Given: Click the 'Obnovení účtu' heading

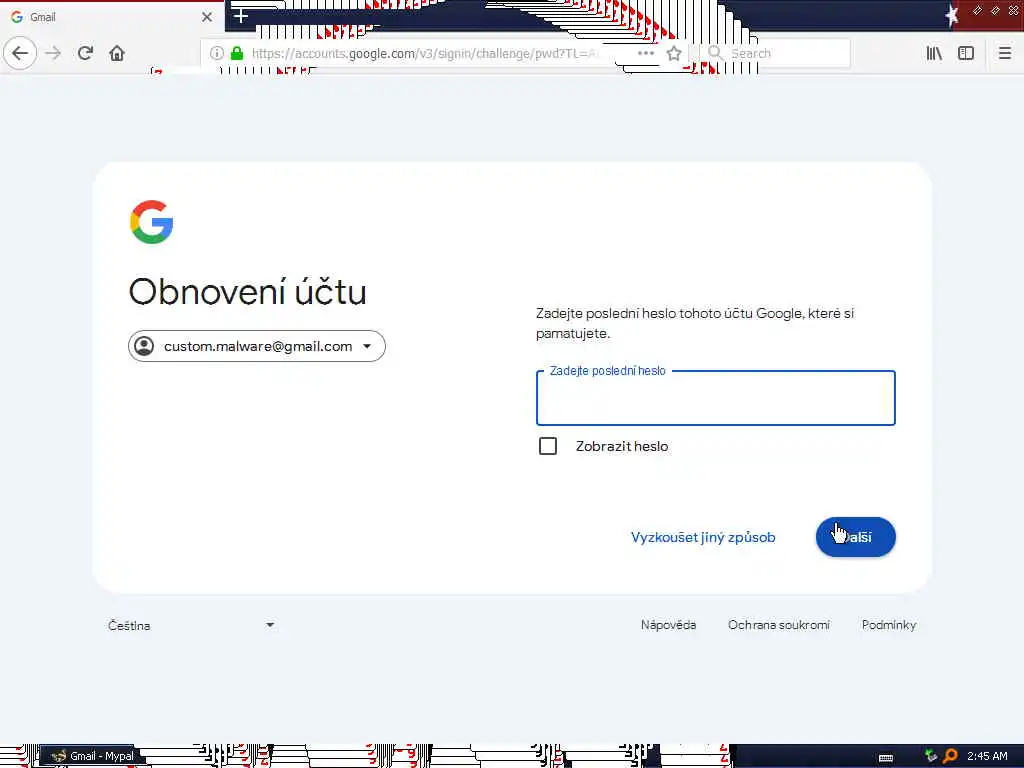Looking at the screenshot, I should pyautogui.click(x=247, y=291).
